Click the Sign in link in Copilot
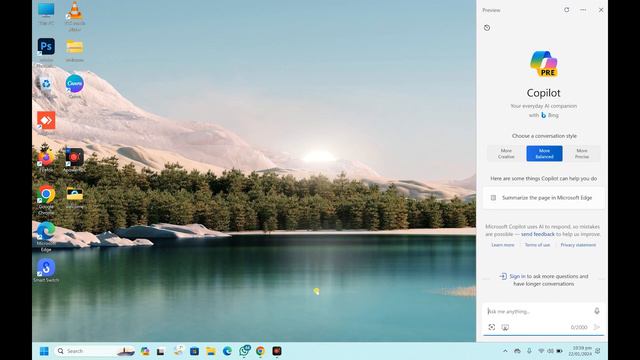The height and width of the screenshot is (360, 640). pos(517,276)
